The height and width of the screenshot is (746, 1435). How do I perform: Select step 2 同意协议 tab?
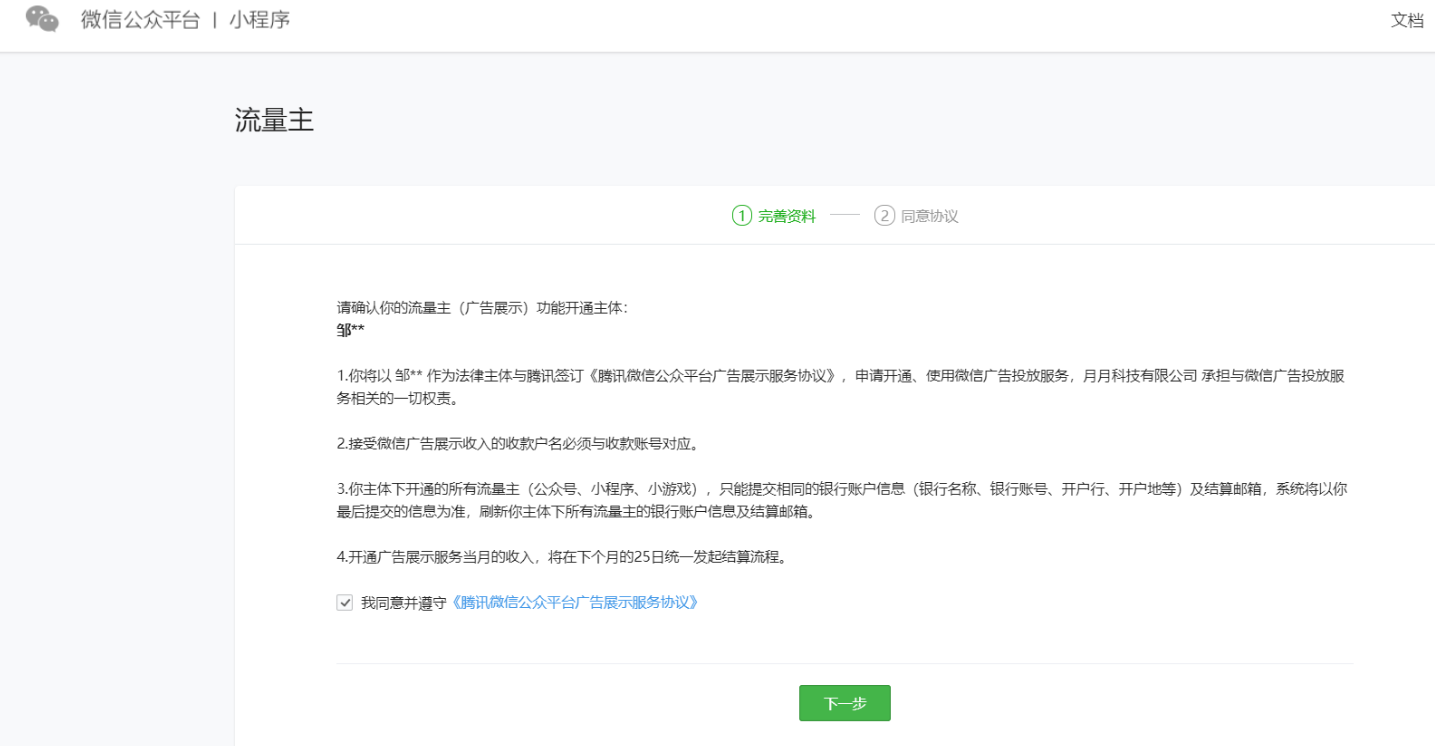click(x=916, y=216)
